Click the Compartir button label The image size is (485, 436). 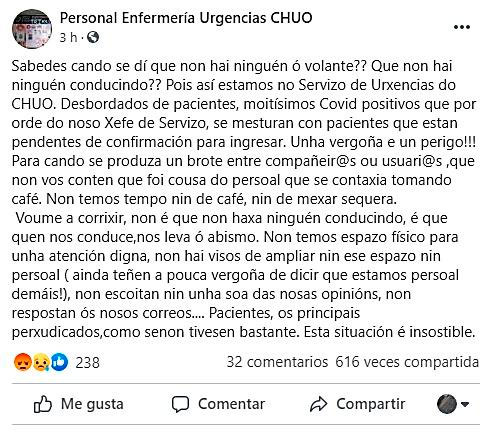(371, 404)
